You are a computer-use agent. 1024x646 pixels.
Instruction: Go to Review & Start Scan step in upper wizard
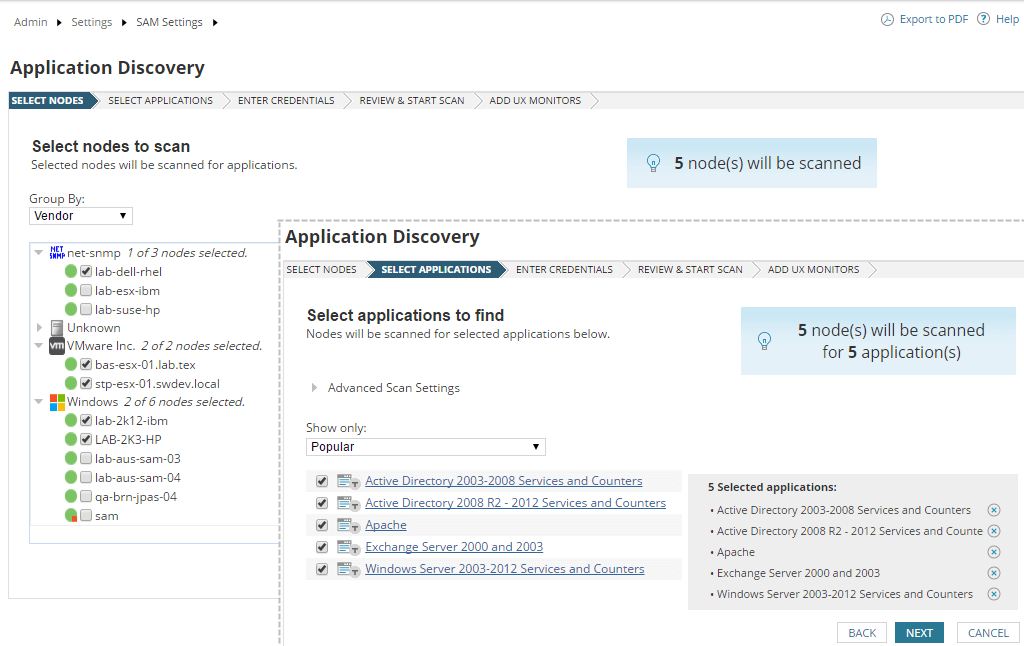[x=412, y=101]
